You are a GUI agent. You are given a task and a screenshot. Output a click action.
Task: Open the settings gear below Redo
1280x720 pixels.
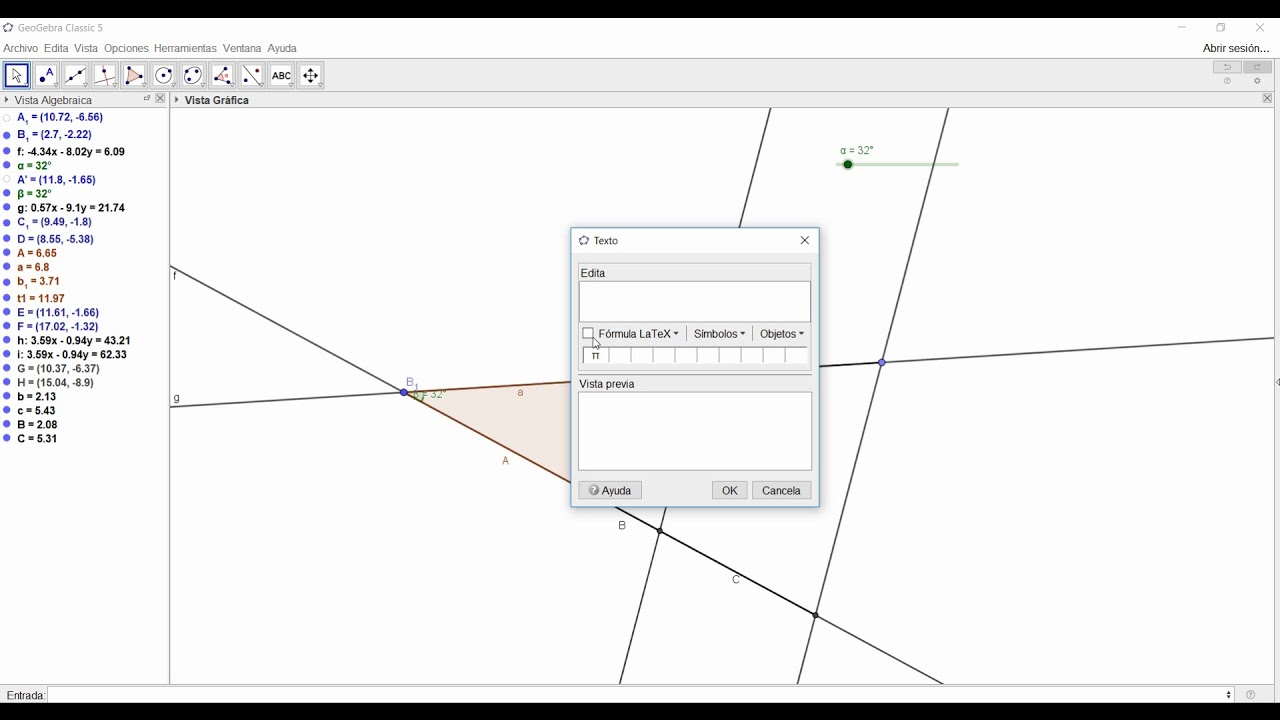click(x=1258, y=82)
